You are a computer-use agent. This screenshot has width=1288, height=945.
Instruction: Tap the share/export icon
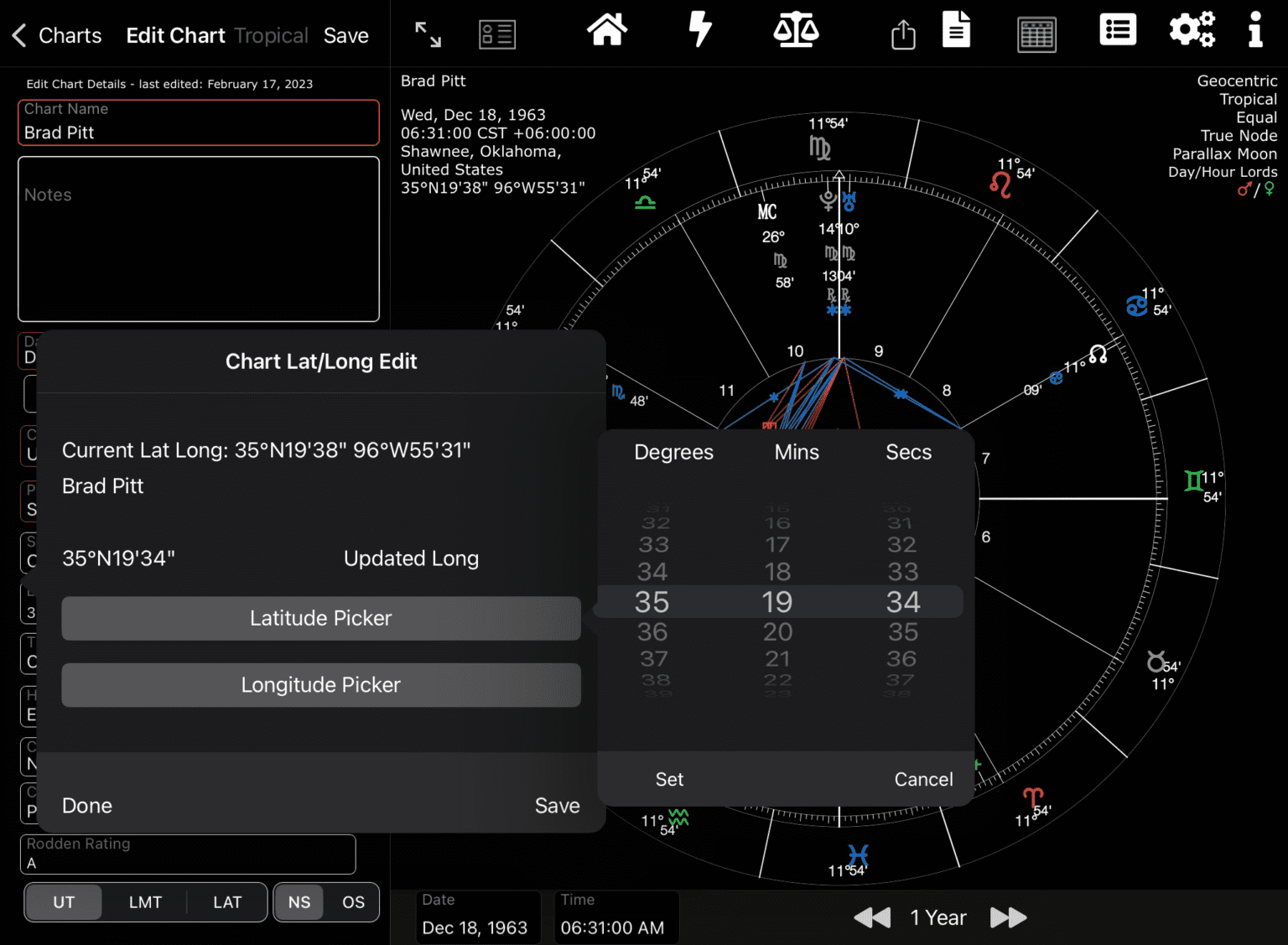(x=902, y=34)
